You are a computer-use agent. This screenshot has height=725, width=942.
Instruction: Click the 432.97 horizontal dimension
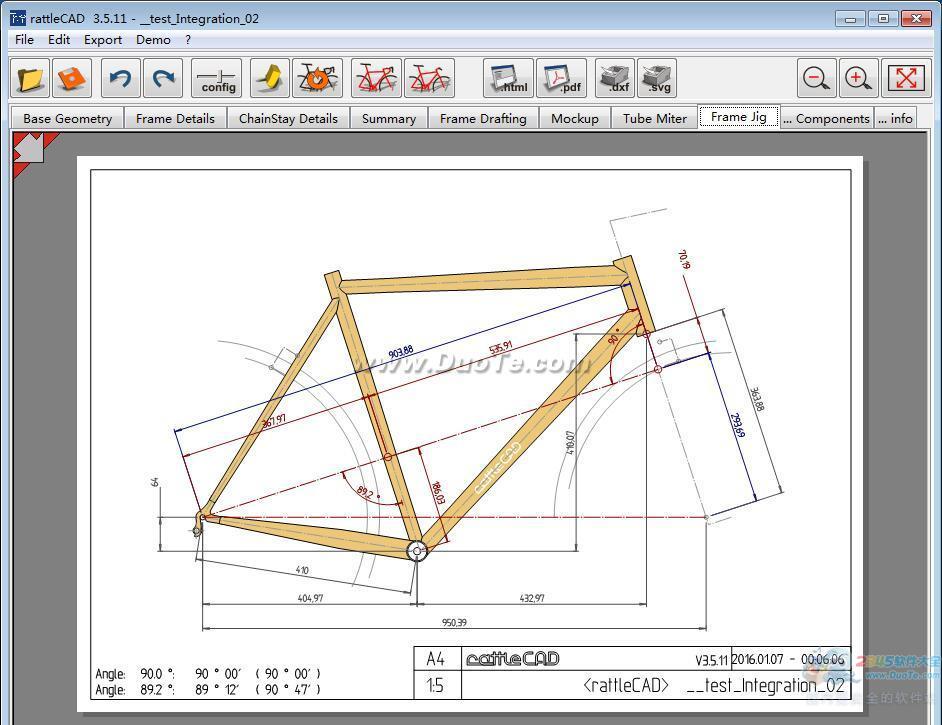pyautogui.click(x=532, y=598)
